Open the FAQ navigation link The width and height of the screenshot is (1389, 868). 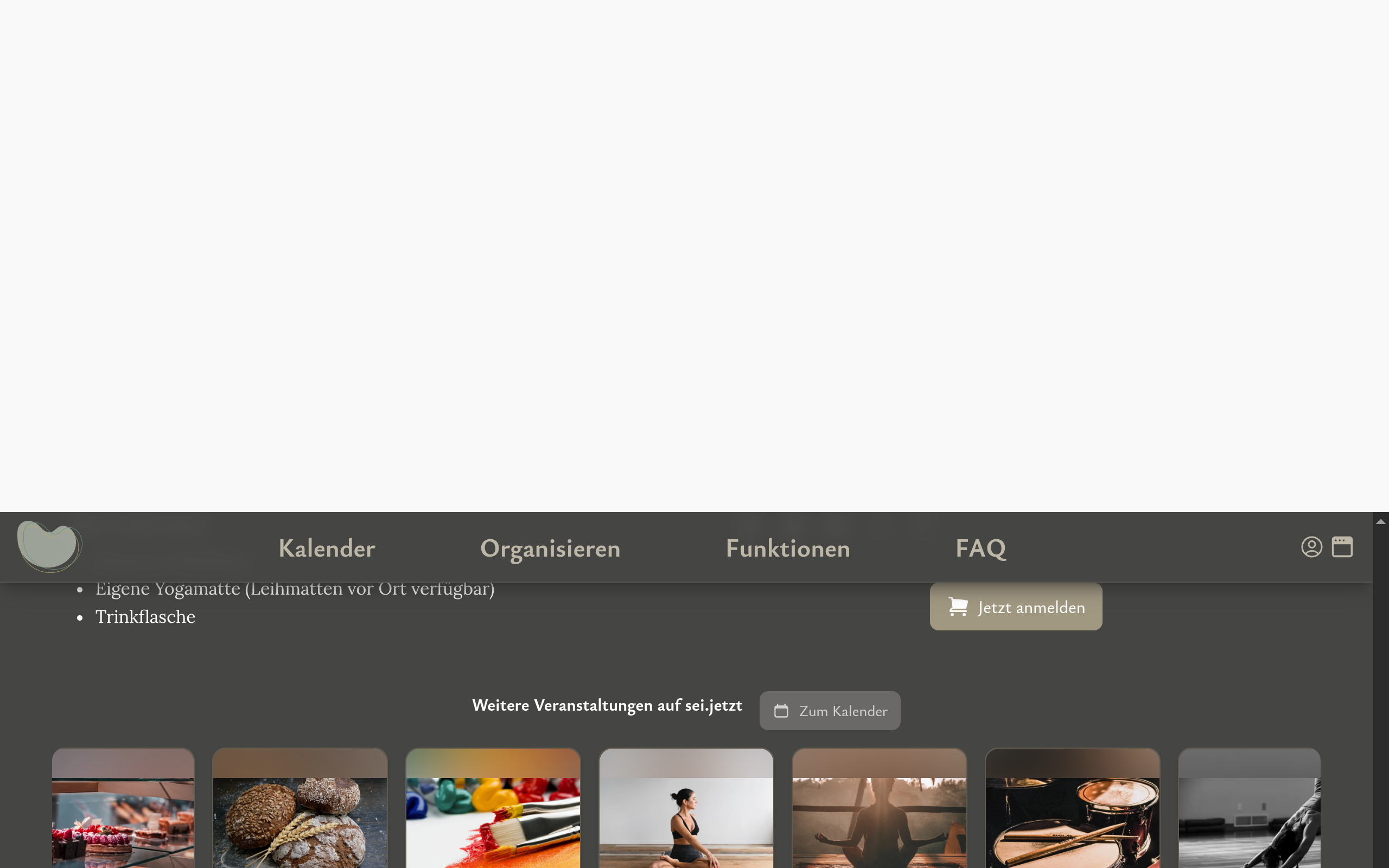981,548
